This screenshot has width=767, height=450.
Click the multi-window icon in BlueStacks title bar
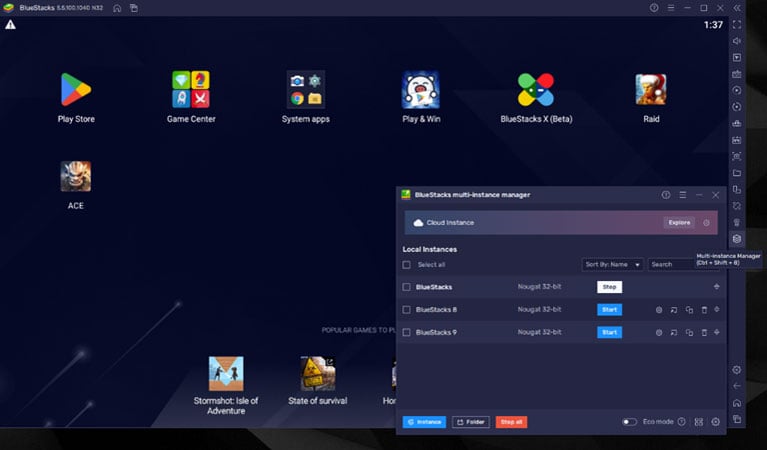pyautogui.click(x=134, y=8)
